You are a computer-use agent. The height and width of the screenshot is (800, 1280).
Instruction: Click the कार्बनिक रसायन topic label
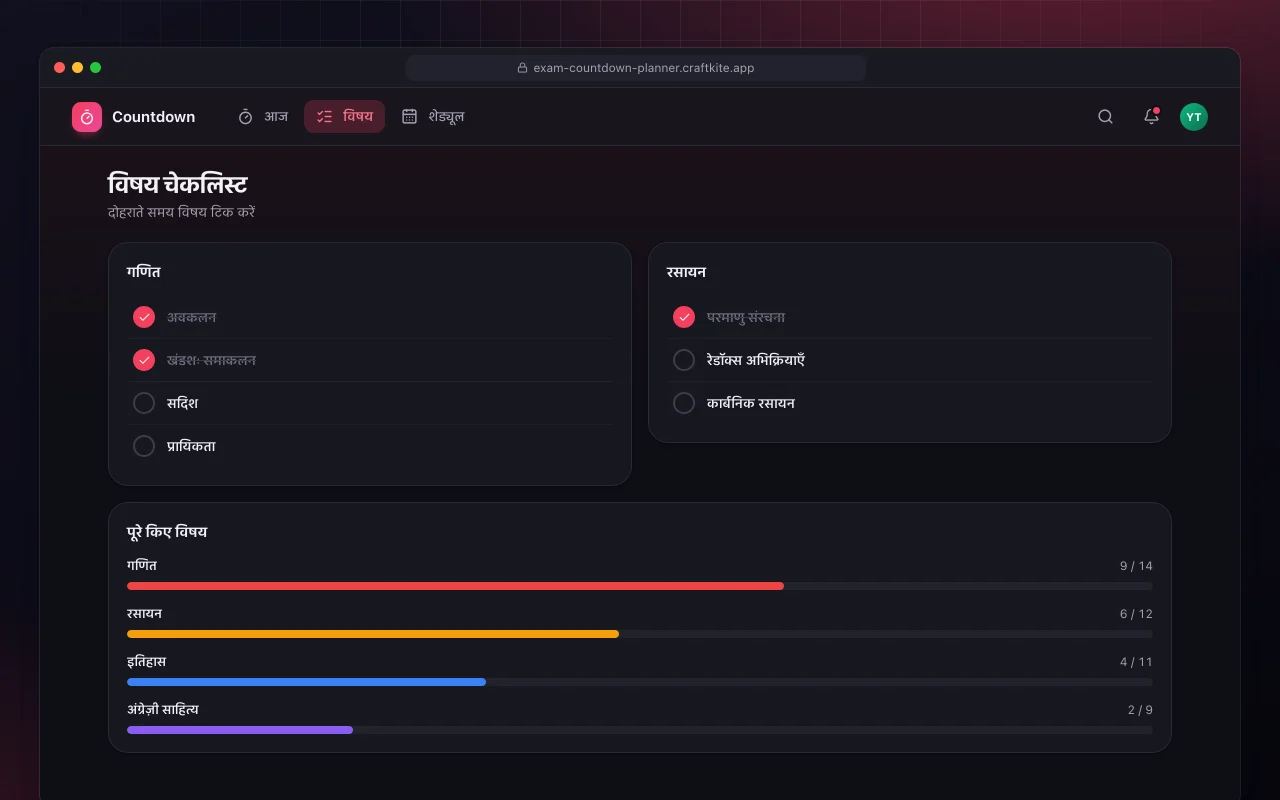[751, 403]
